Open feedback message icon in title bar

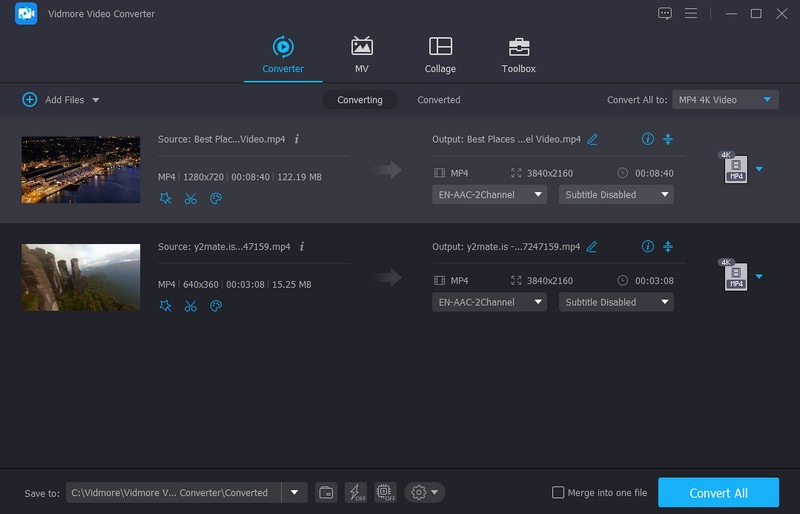tap(664, 13)
